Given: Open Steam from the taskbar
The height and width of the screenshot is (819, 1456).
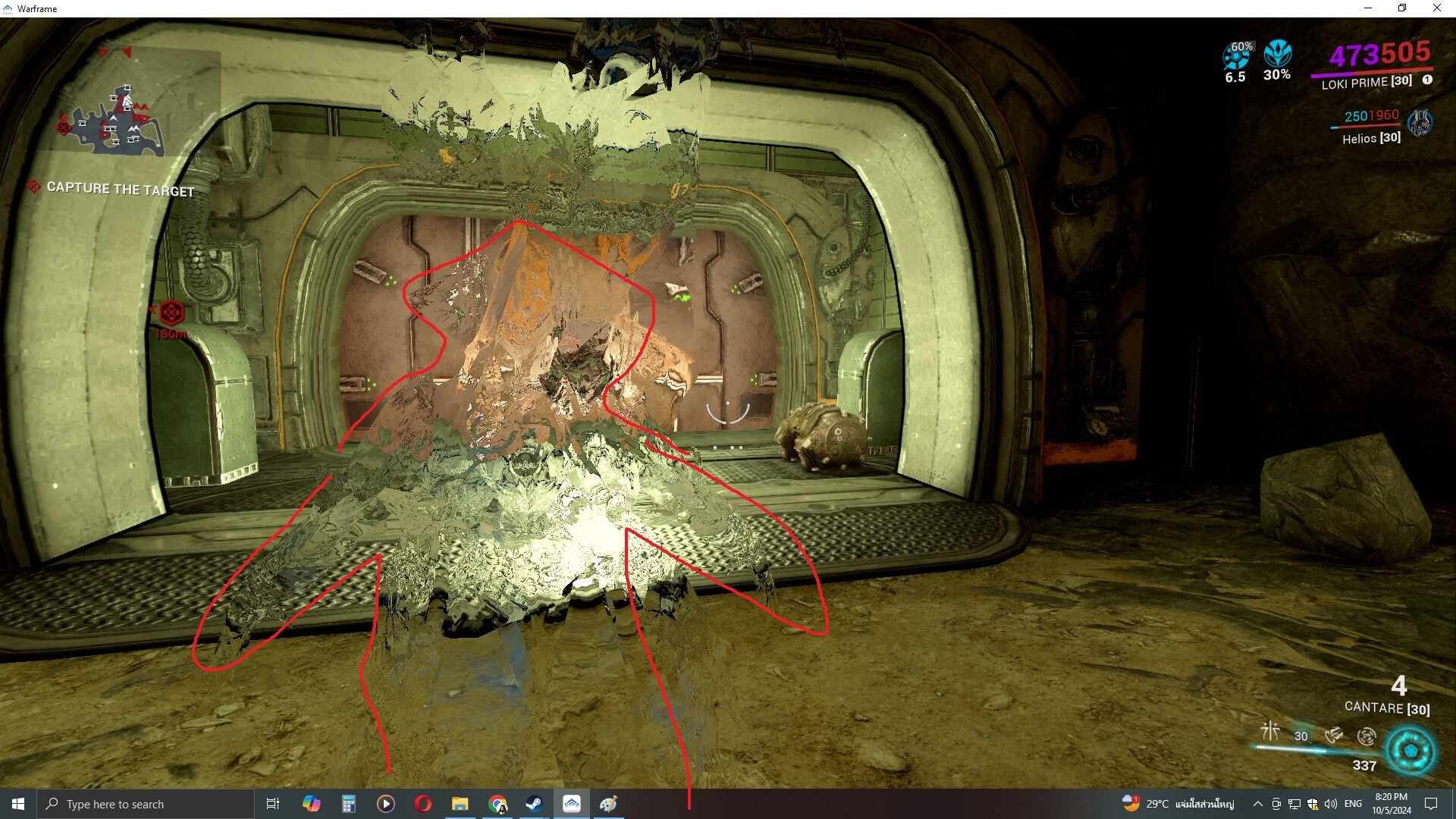Looking at the screenshot, I should click(x=533, y=803).
